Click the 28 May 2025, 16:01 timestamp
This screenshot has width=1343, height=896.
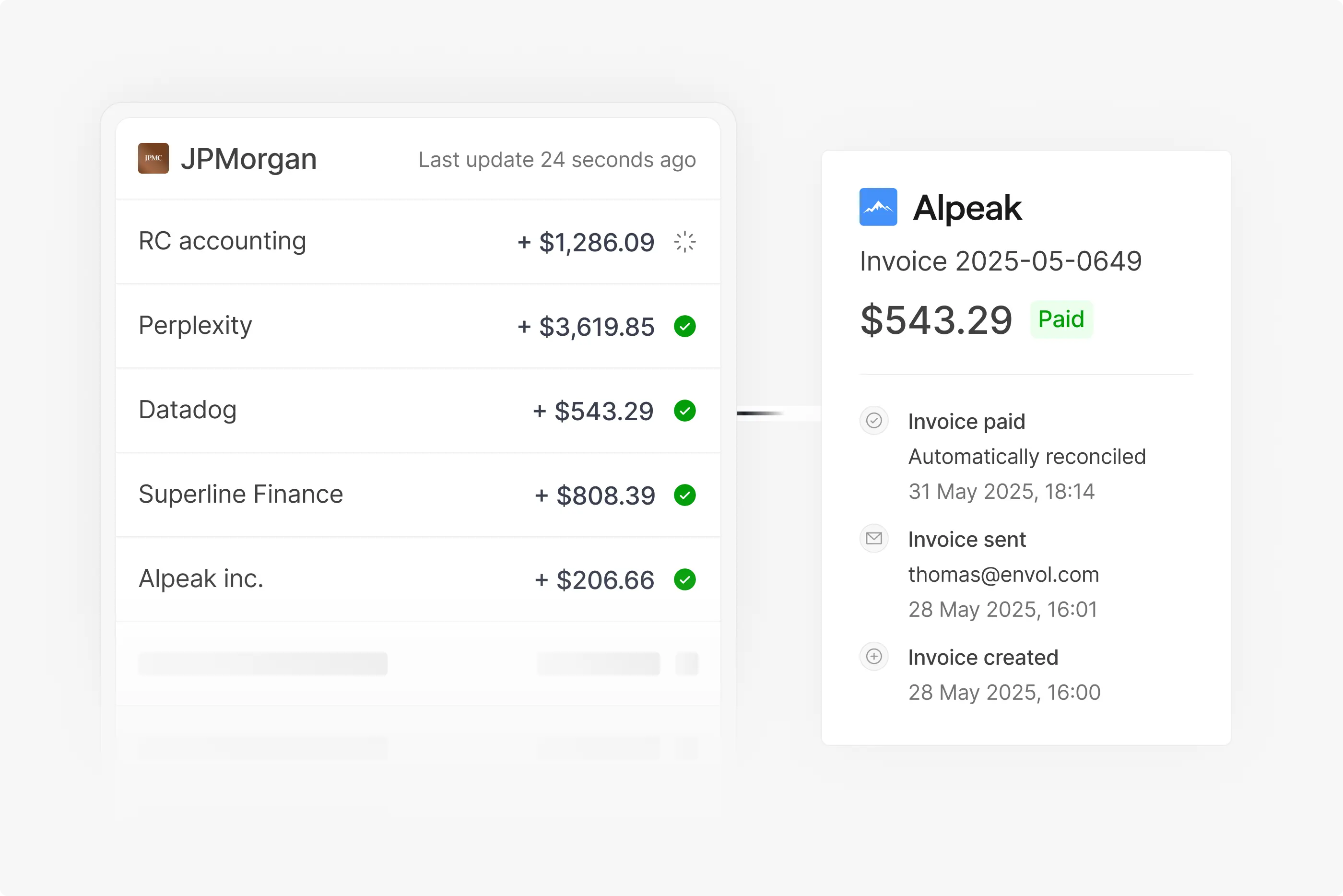(1003, 609)
